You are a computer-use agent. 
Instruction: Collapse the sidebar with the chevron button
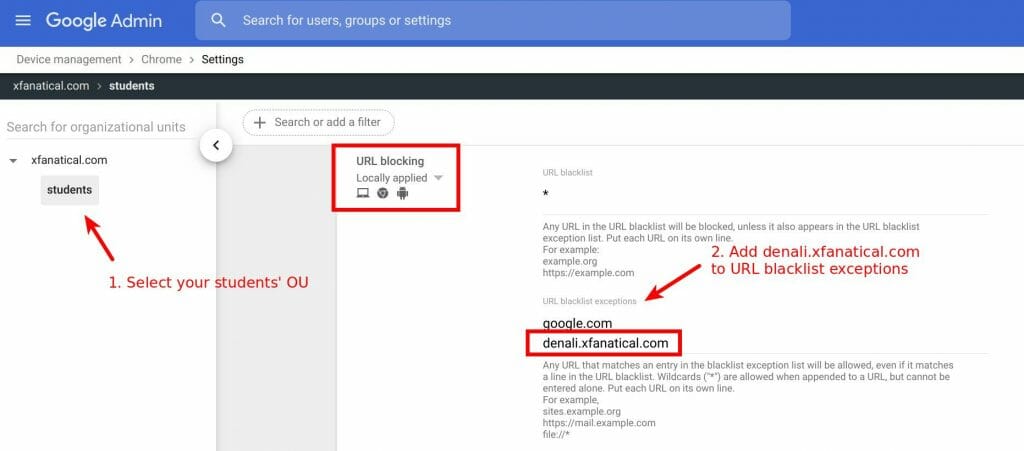point(216,146)
